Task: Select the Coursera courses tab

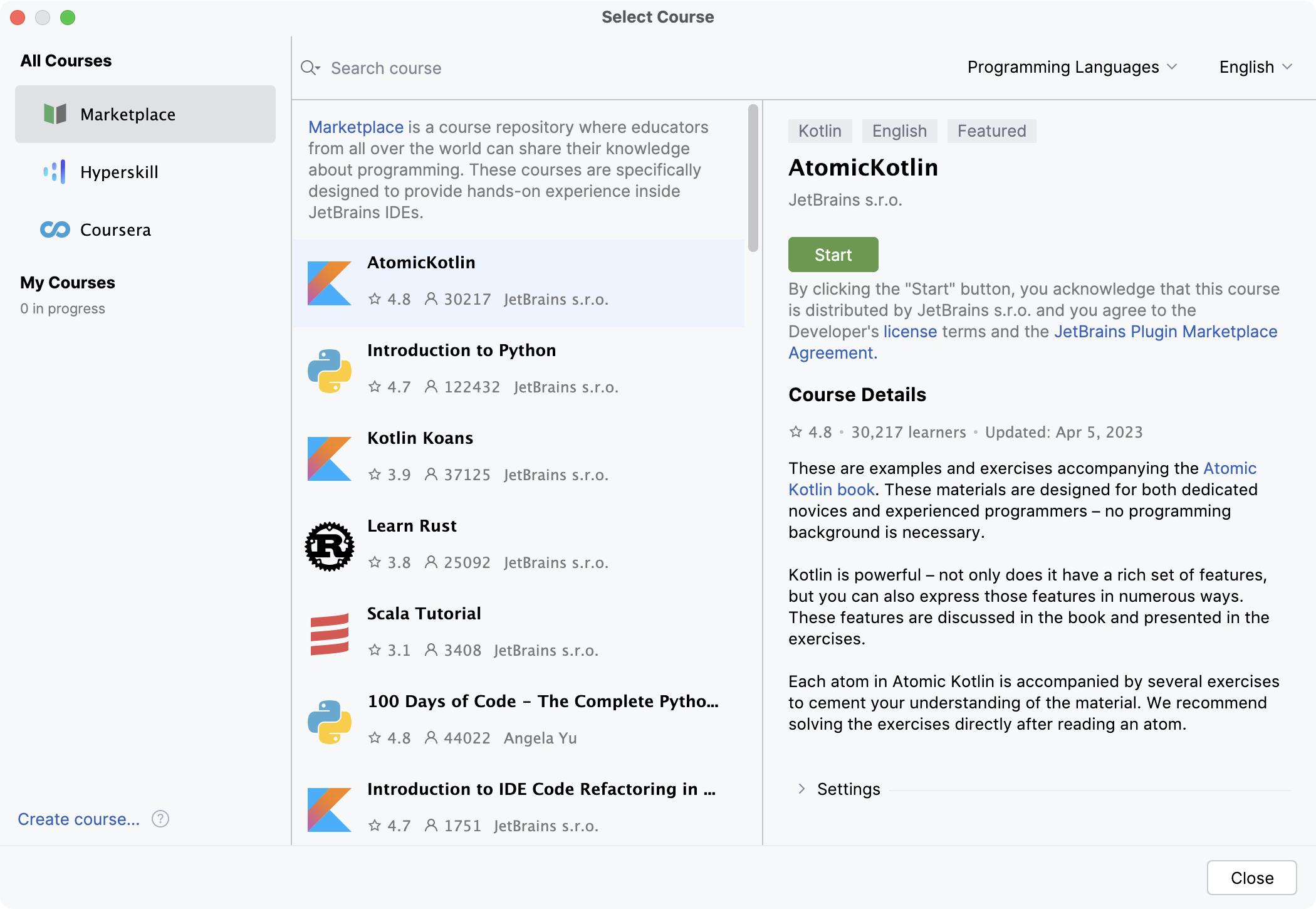Action: point(115,229)
